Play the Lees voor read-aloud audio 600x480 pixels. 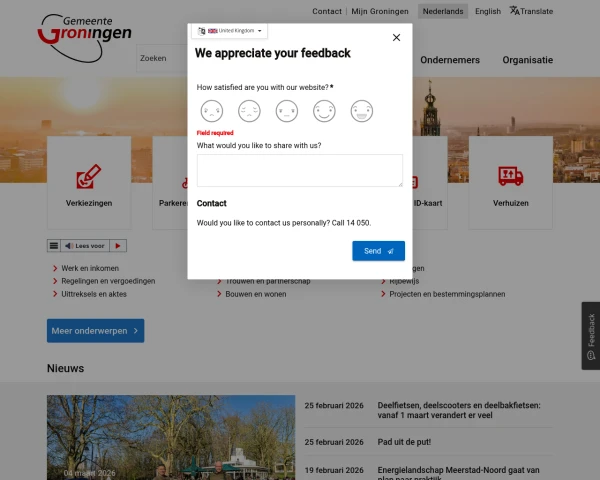[x=118, y=246]
